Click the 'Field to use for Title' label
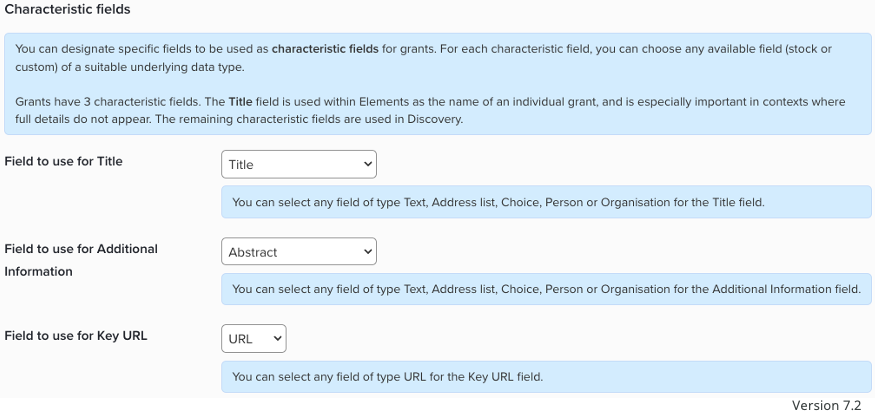 64,161
